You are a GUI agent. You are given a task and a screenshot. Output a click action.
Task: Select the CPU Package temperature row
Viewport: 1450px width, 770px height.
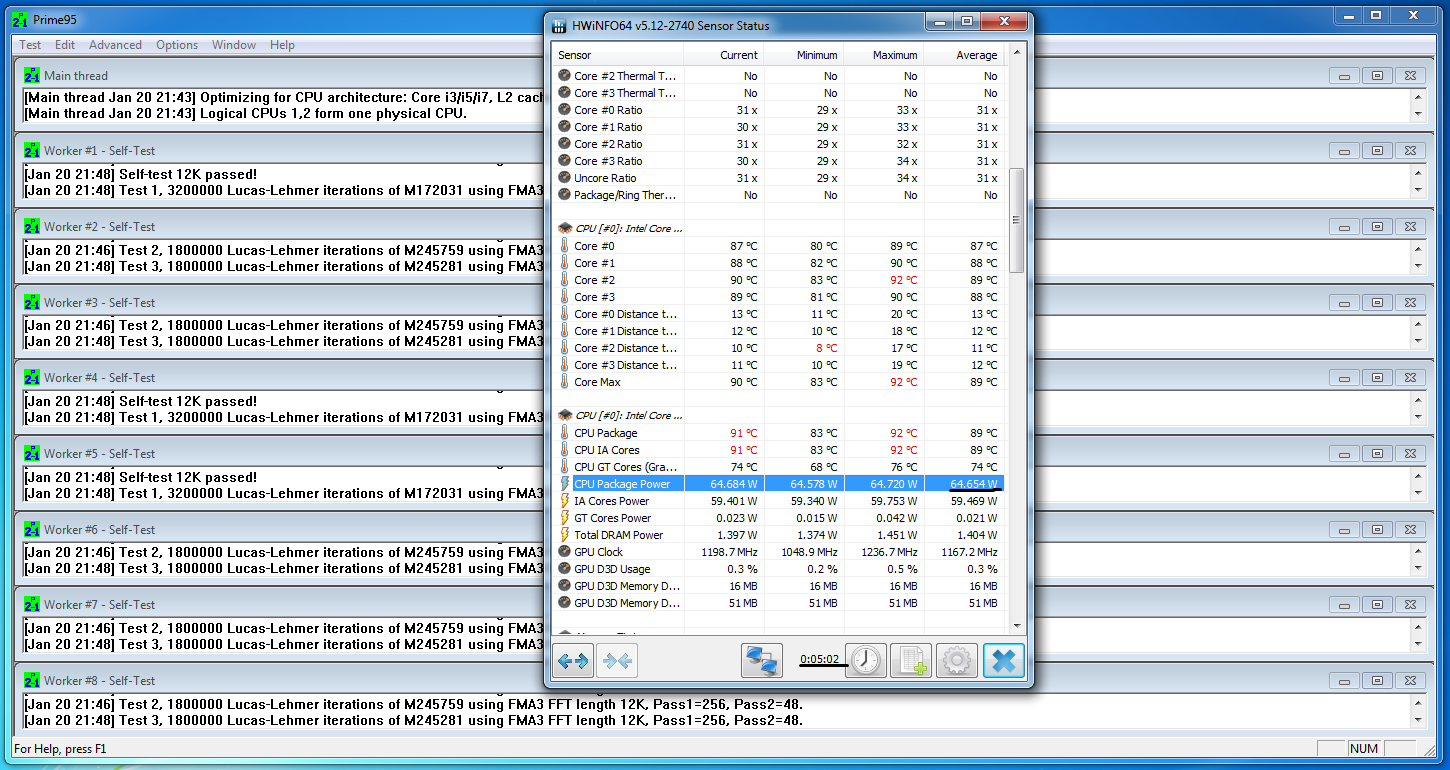click(x=779, y=433)
